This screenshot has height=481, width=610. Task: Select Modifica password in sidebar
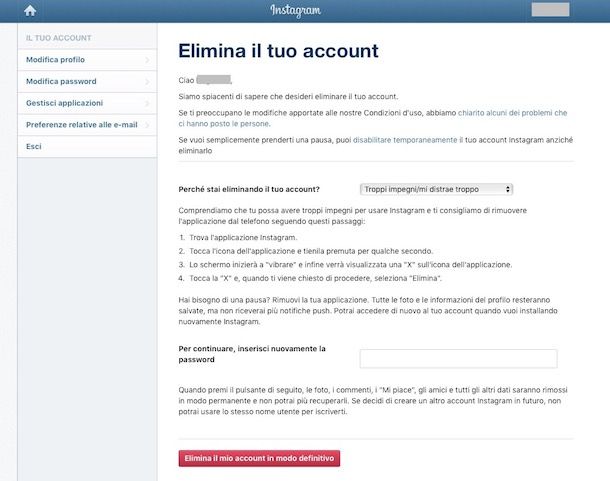point(61,81)
